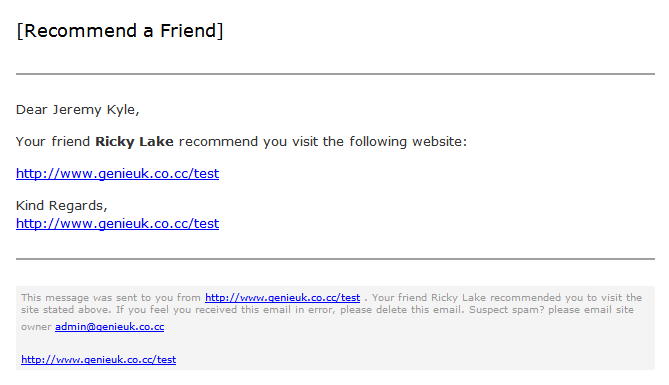669x385 pixels.
Task: Email the site owner at admin@genieuk.co.cc
Action: (110, 327)
